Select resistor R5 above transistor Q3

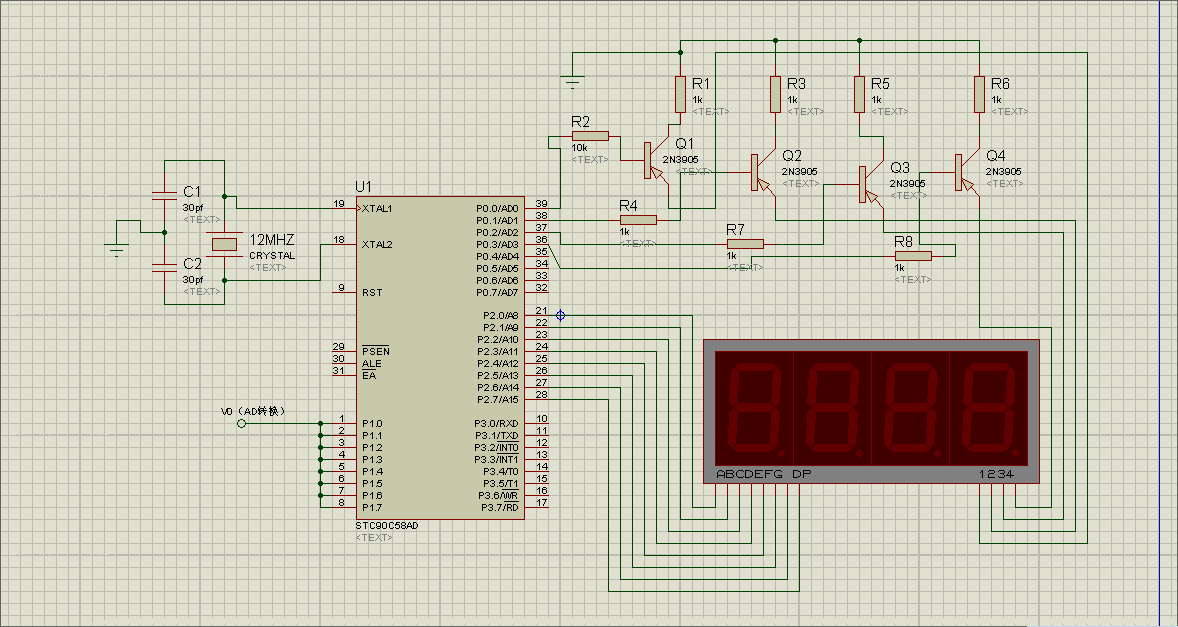tap(859, 94)
